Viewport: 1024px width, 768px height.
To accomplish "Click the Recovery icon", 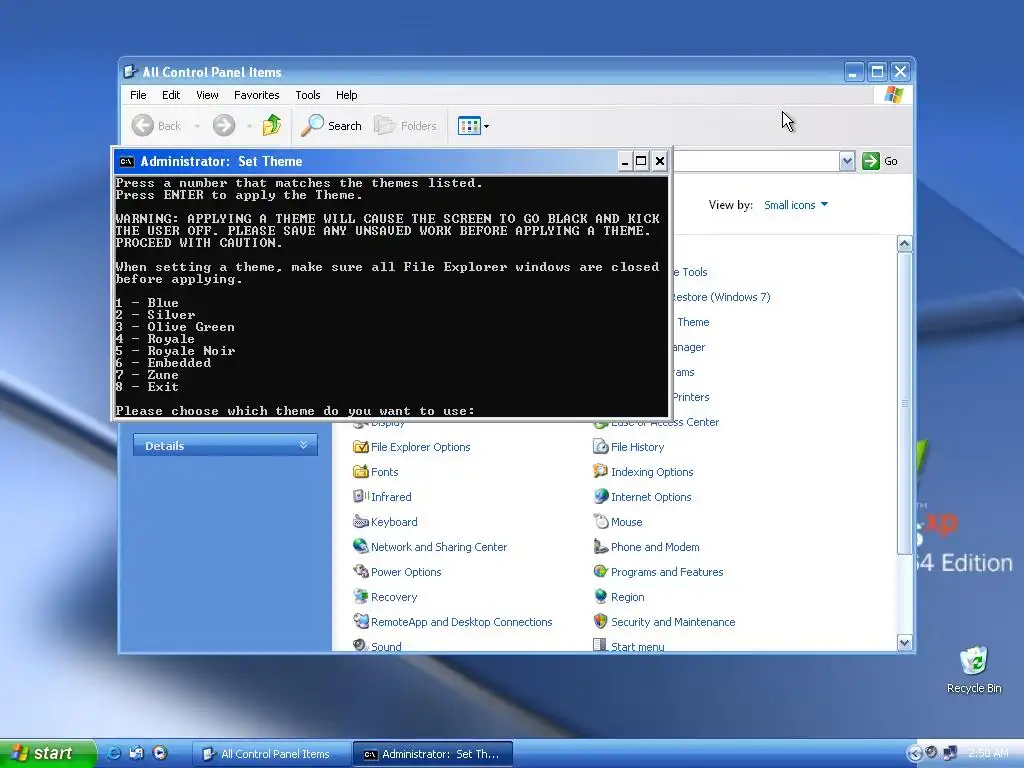I will pos(360,596).
